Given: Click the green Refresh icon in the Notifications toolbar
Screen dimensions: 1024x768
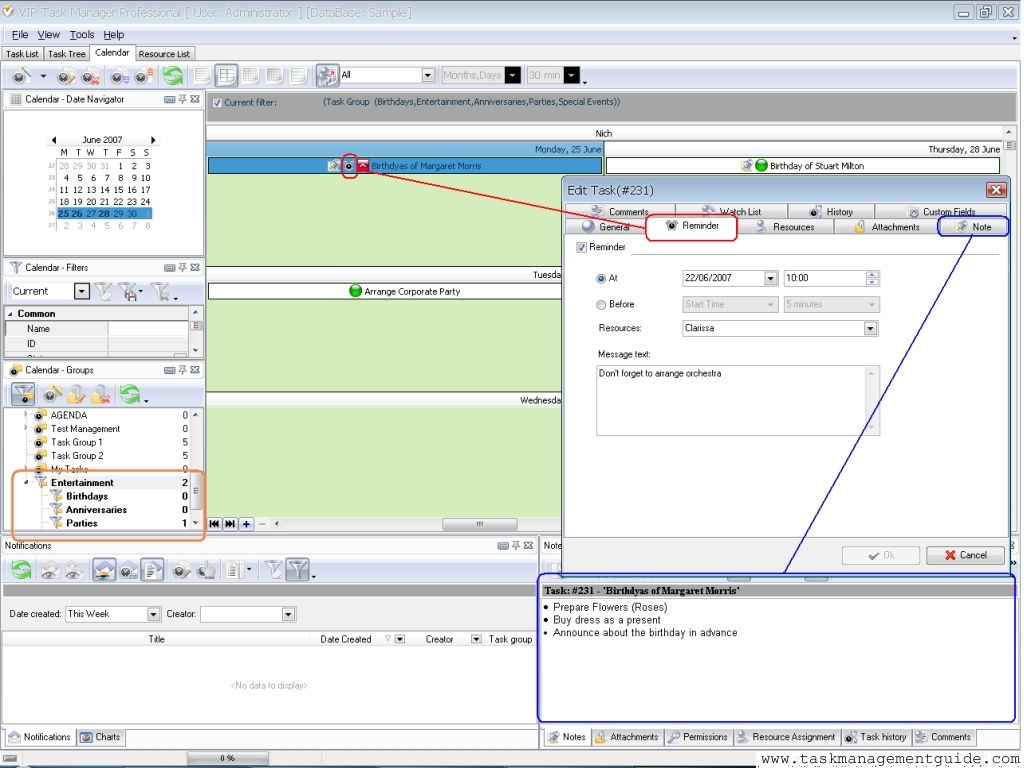Looking at the screenshot, I should [x=22, y=570].
